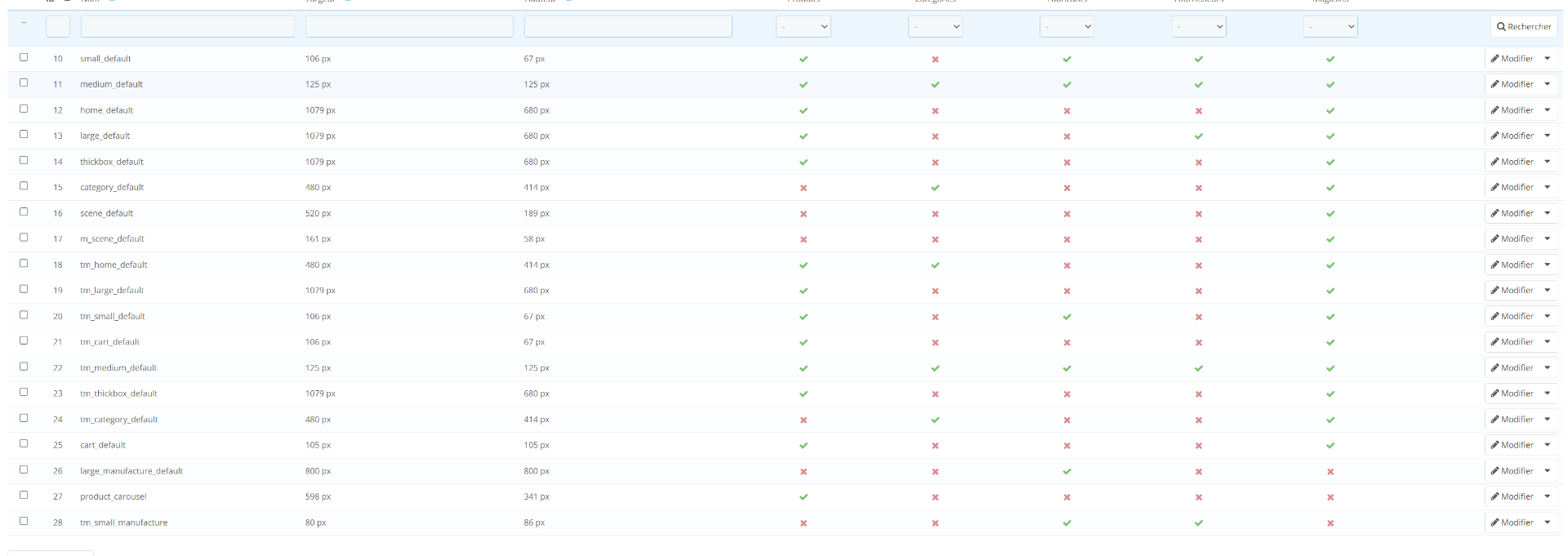Click Fournisseurs check icon for tm_small_manufacture
Image resolution: width=1568 pixels, height=556 pixels.
coord(1199,523)
